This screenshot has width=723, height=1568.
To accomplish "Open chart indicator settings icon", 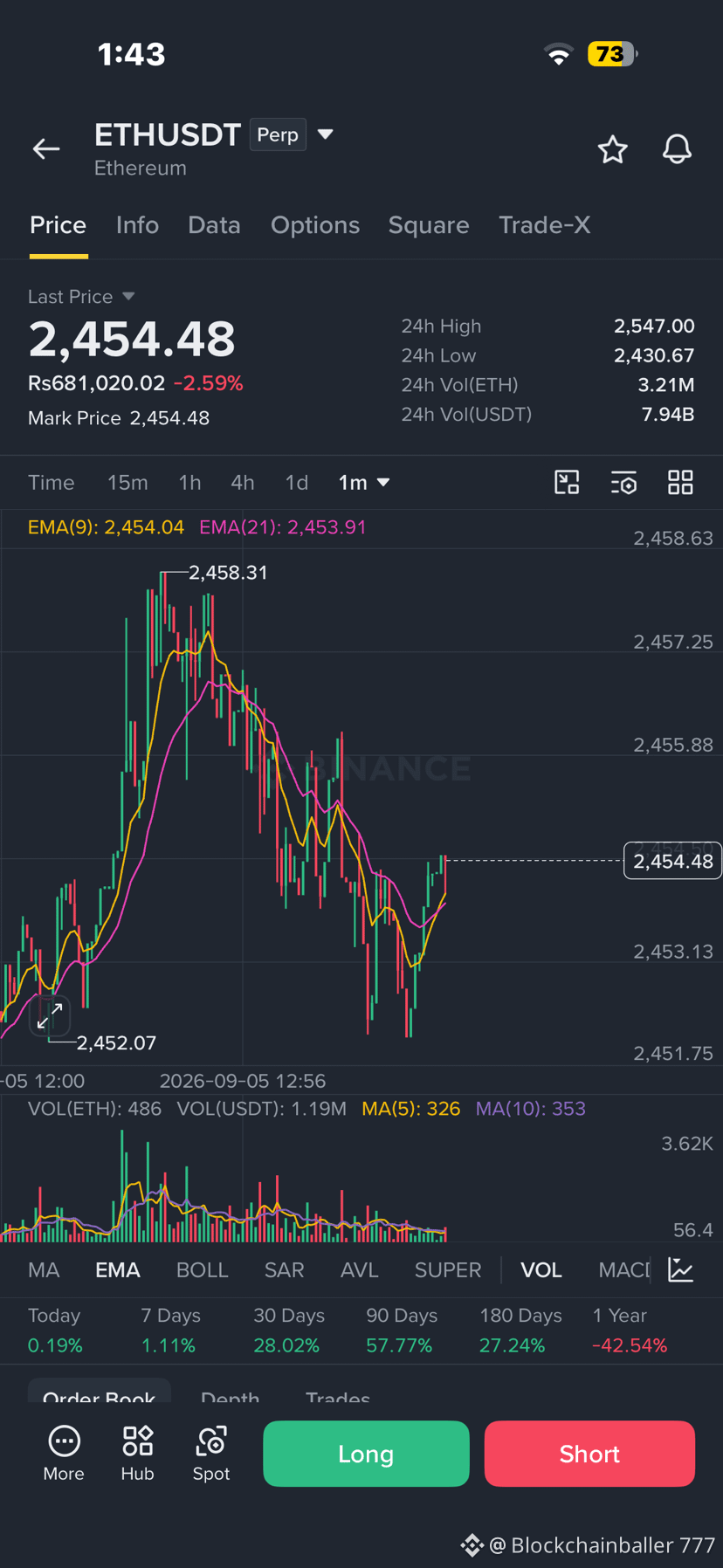I will click(623, 482).
